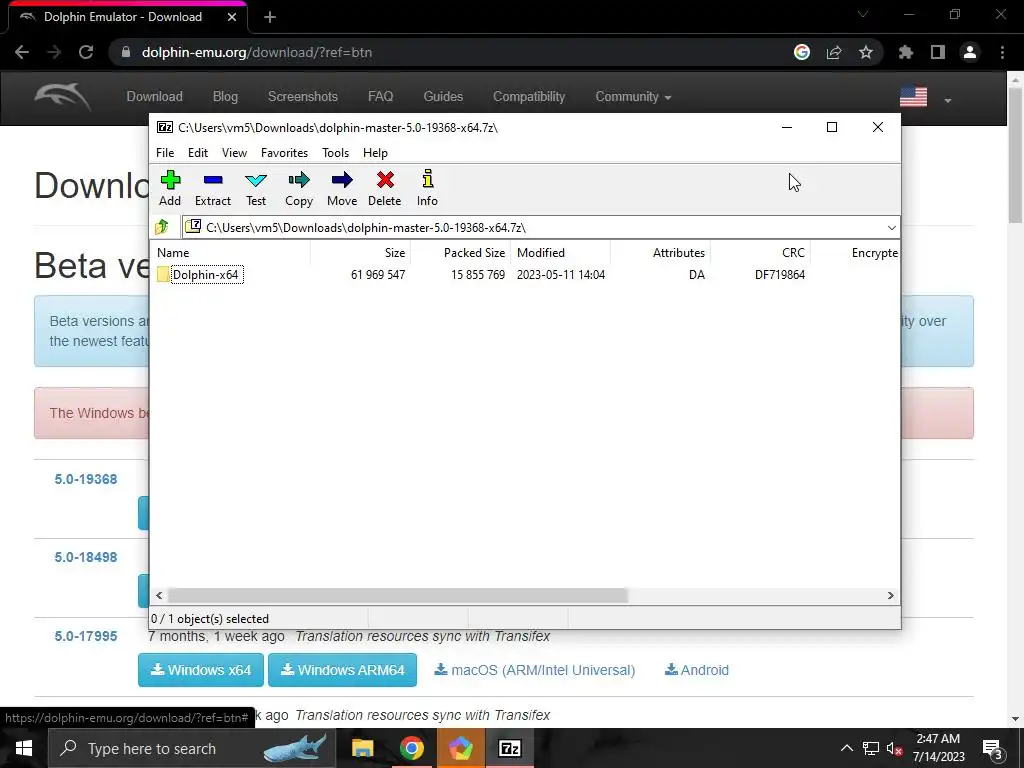Show hidden system tray icons
Viewport: 1024px width, 768px height.
pyautogui.click(x=846, y=748)
